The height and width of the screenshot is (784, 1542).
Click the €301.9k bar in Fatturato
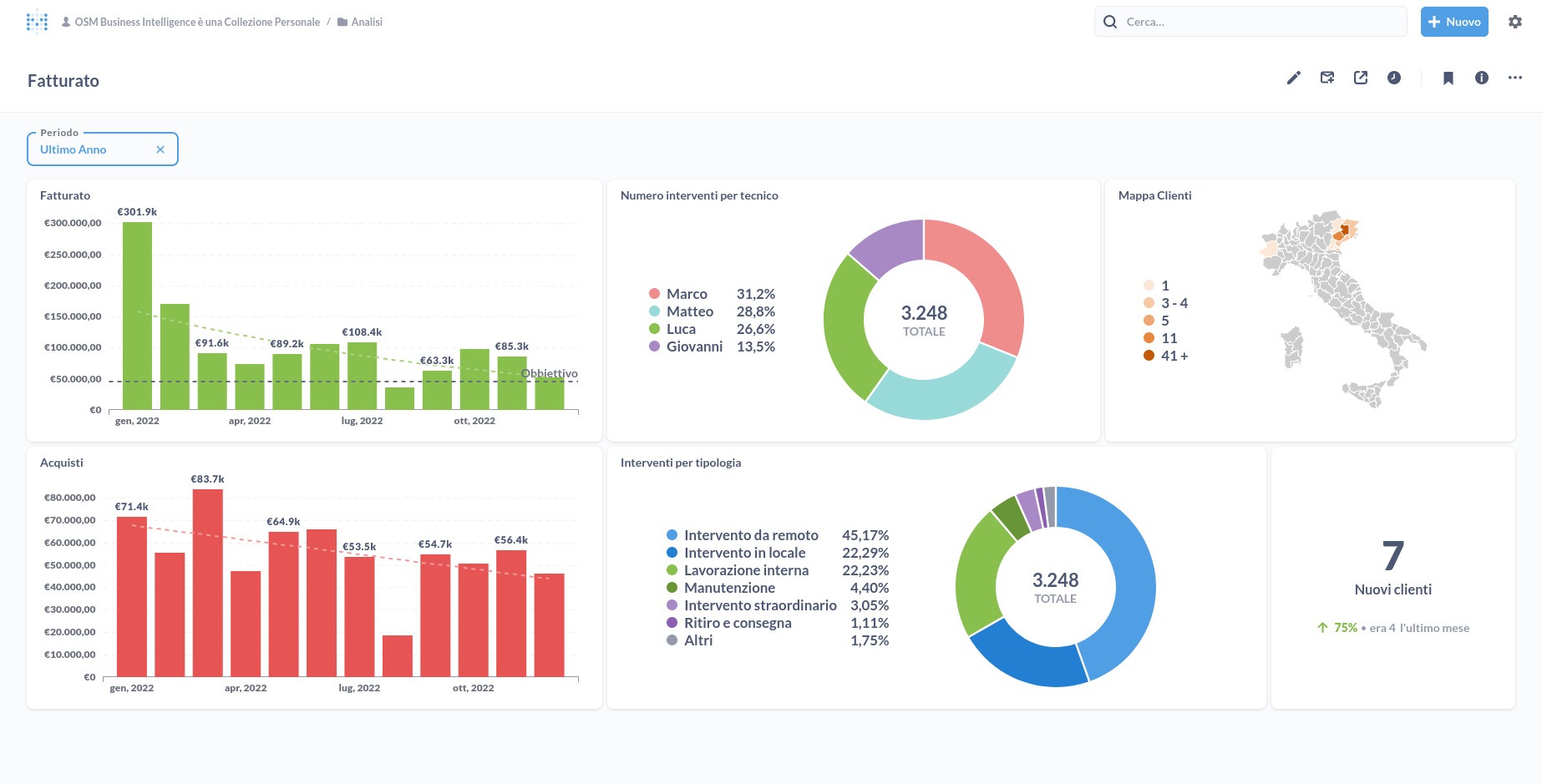[x=137, y=316]
